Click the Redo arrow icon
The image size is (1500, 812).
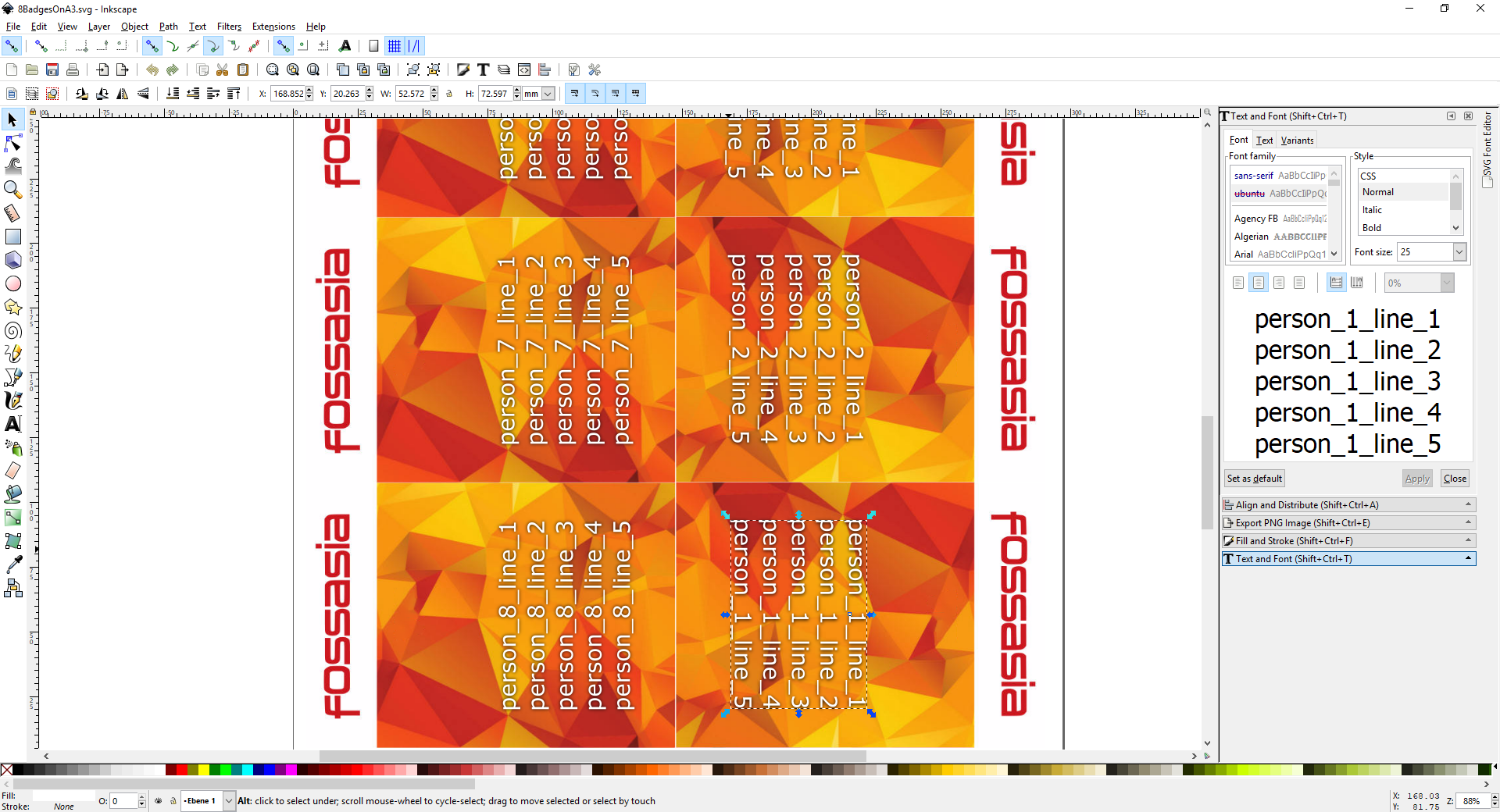pyautogui.click(x=173, y=69)
